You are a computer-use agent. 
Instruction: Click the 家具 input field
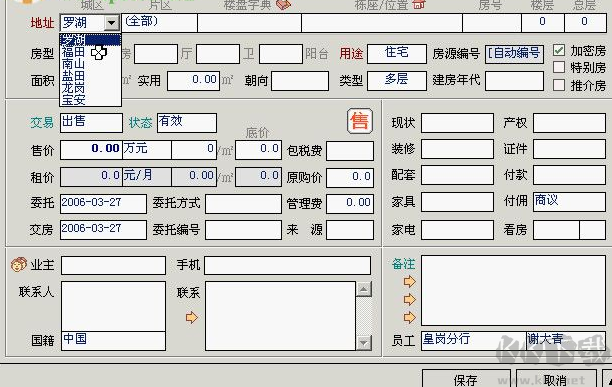click(x=457, y=202)
